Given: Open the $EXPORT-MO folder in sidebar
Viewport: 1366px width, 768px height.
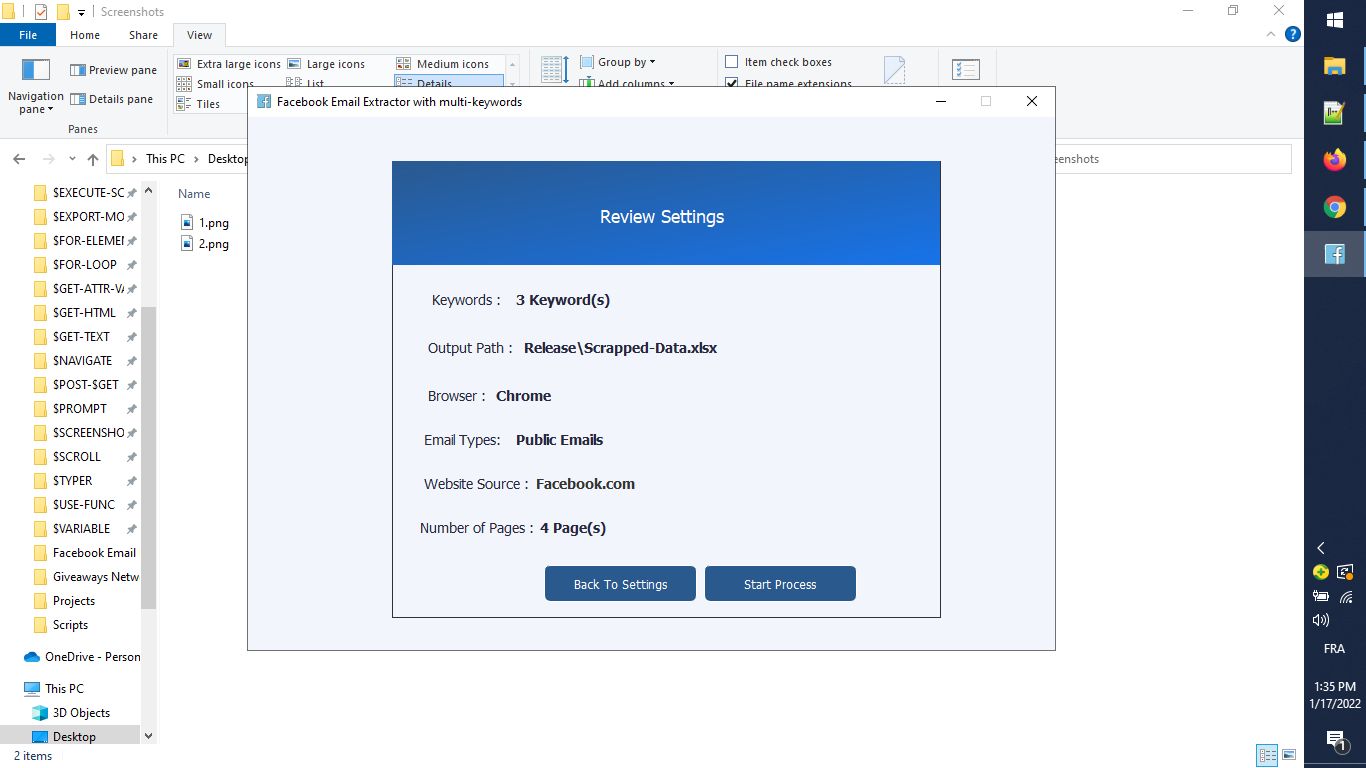Looking at the screenshot, I should tap(80, 217).
